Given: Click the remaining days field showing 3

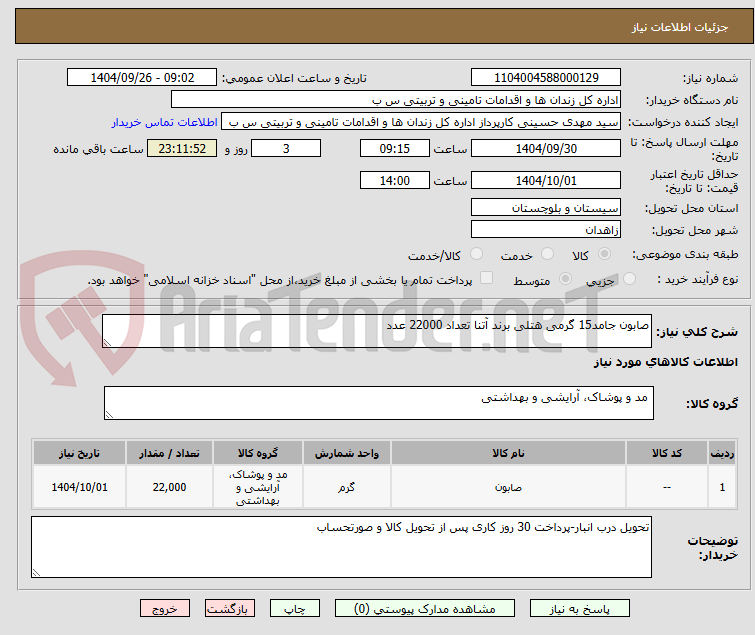Looking at the screenshot, I should tap(286, 148).
